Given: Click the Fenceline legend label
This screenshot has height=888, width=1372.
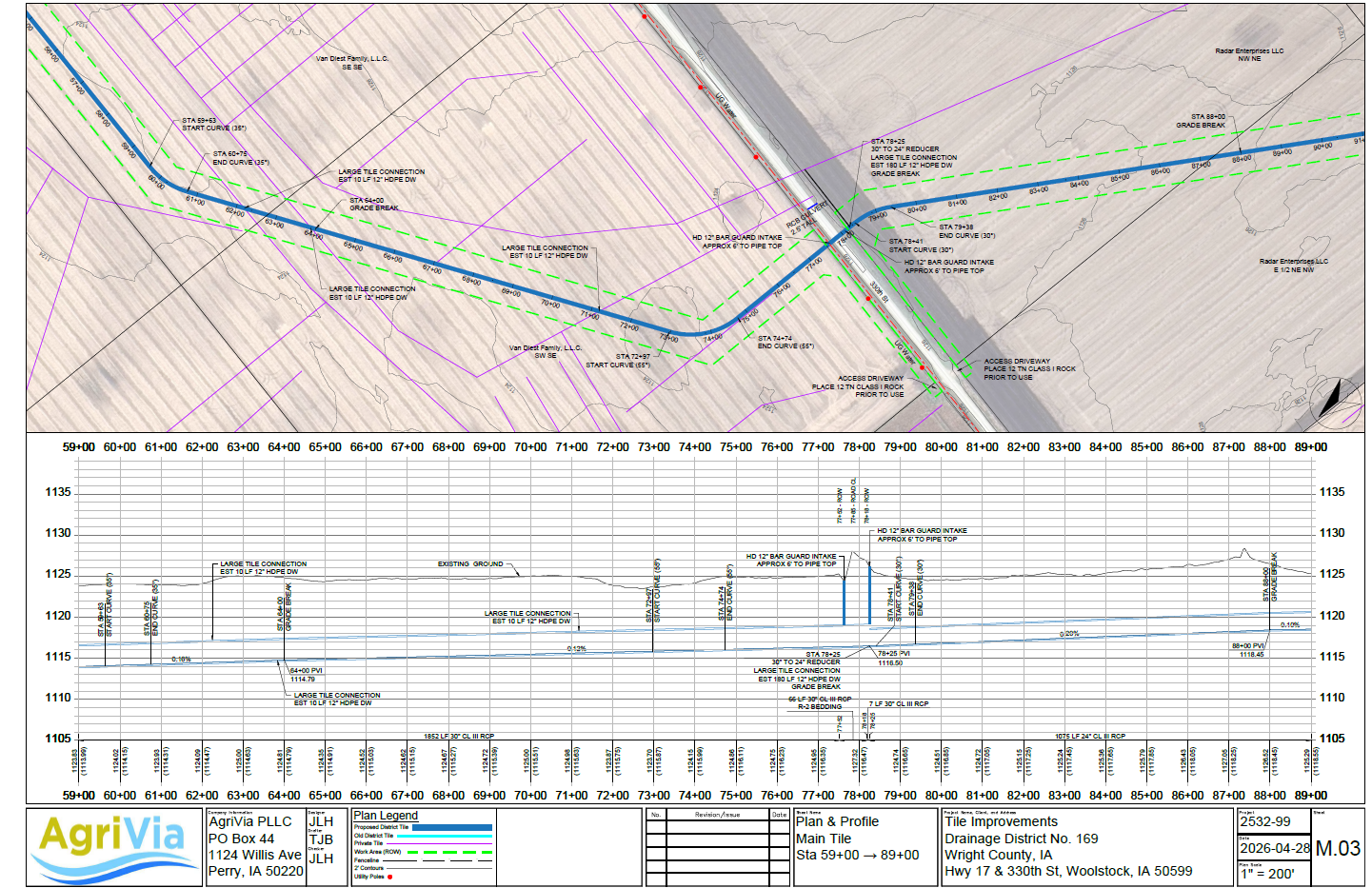Looking at the screenshot, I should 367,859.
